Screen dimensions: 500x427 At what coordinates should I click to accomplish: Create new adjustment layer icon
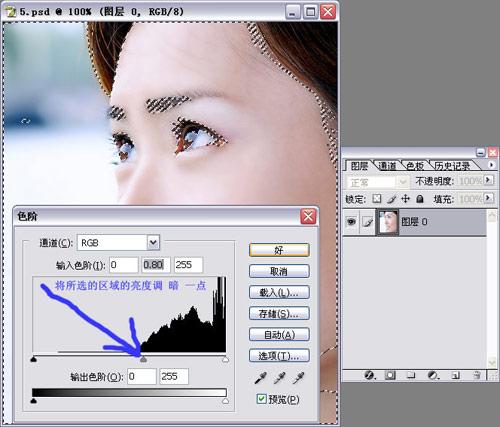pyautogui.click(x=433, y=376)
